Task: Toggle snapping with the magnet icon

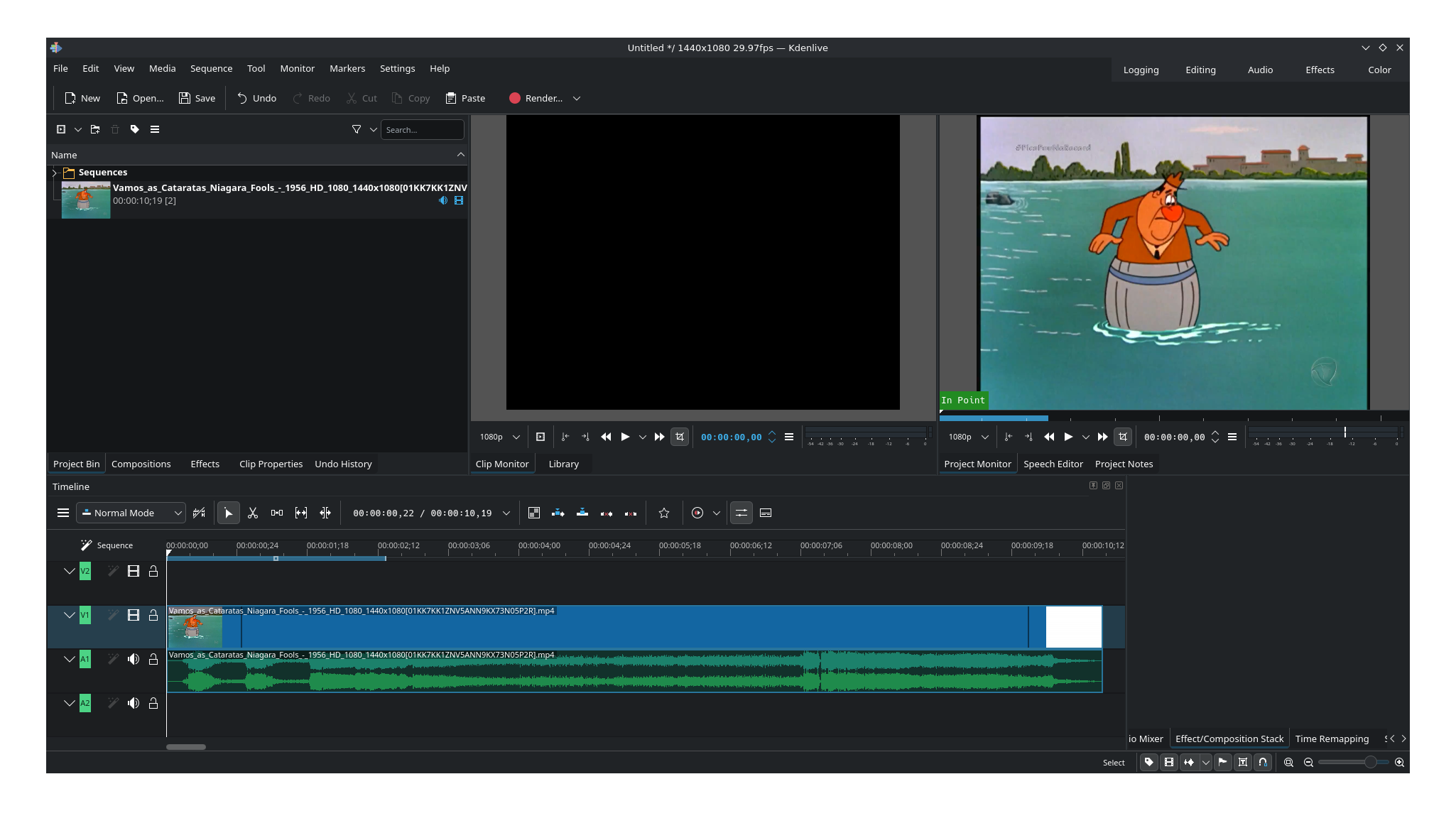Action: tap(1263, 762)
